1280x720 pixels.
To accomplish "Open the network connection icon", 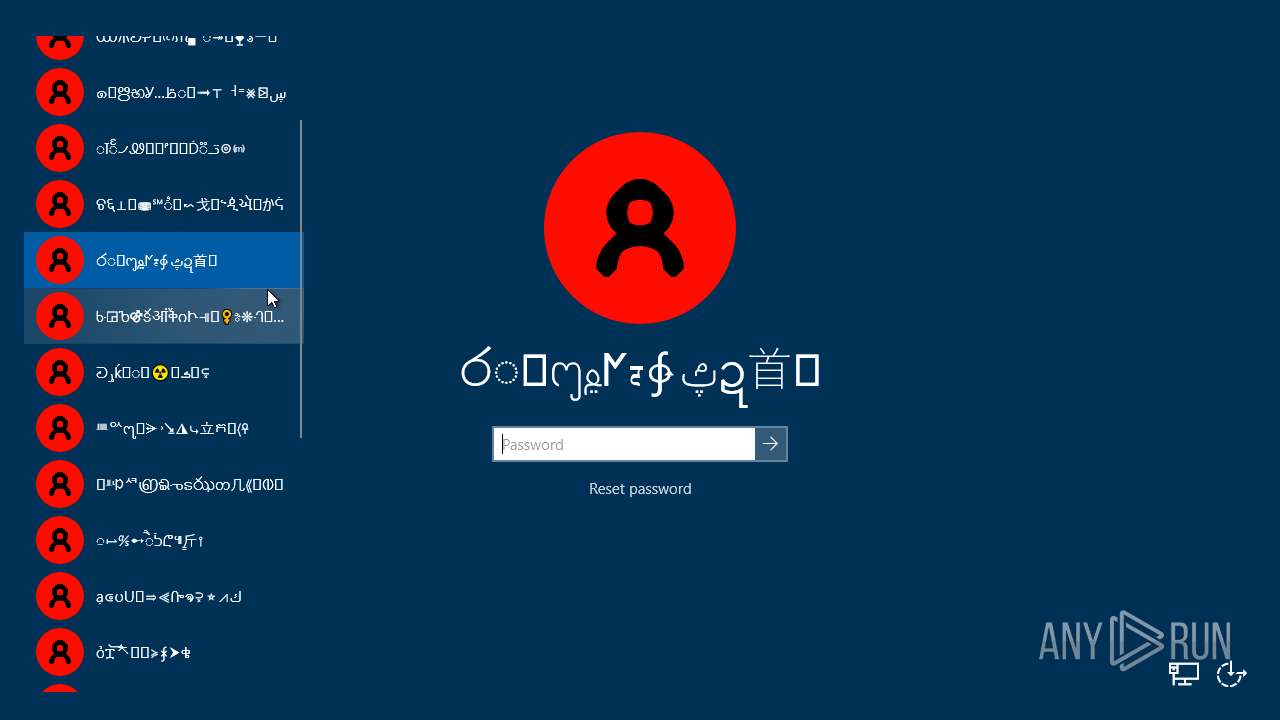I will (1185, 675).
